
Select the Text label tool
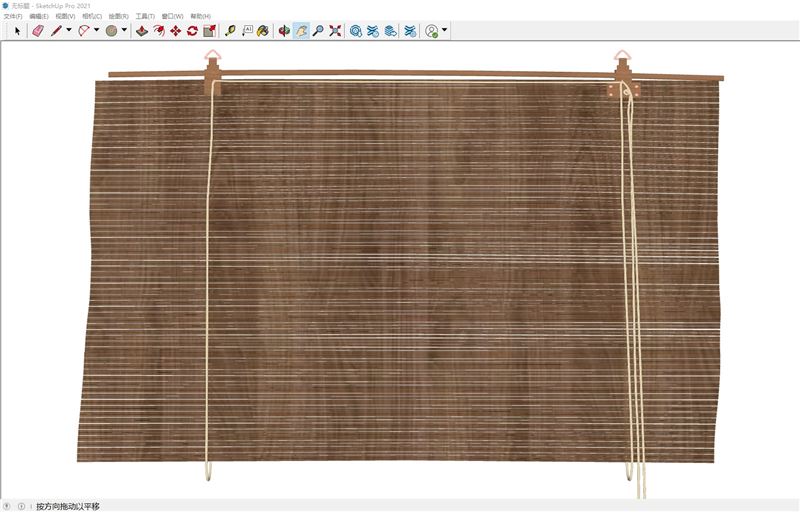[x=247, y=31]
